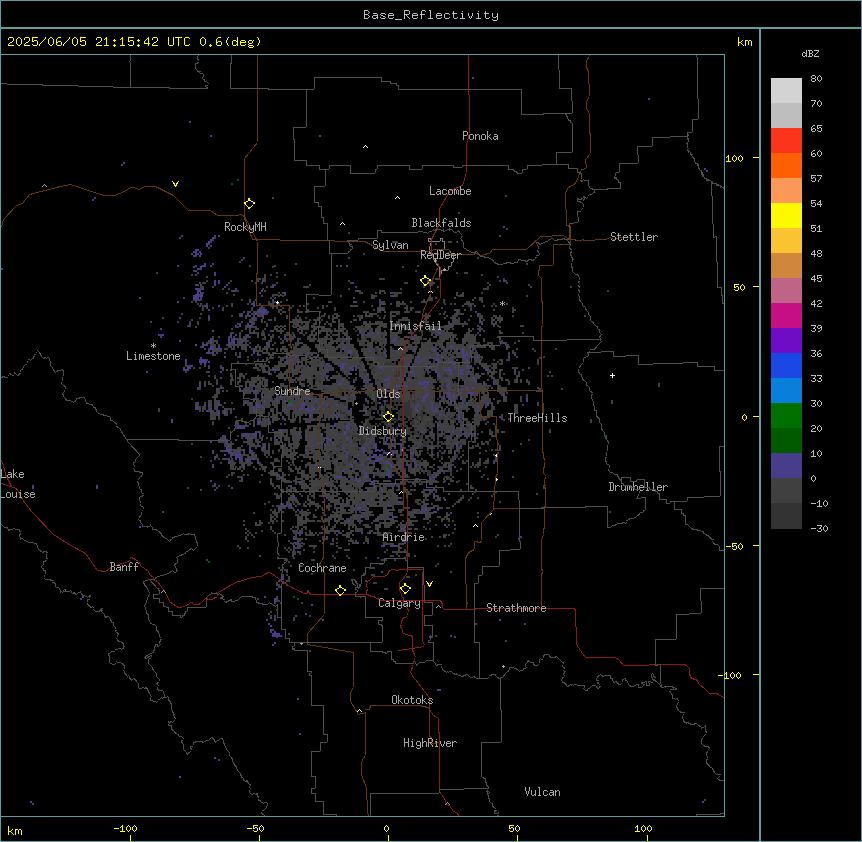This screenshot has width=862, height=842.
Task: Click the Blackfalds city label
Action: pos(441,223)
